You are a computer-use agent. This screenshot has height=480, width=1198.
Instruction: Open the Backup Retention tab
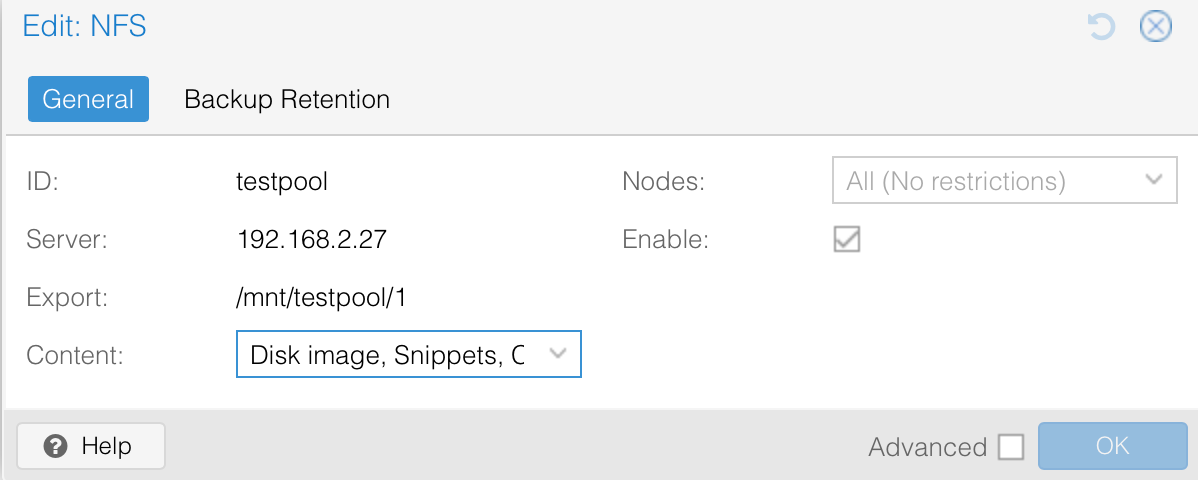[287, 99]
